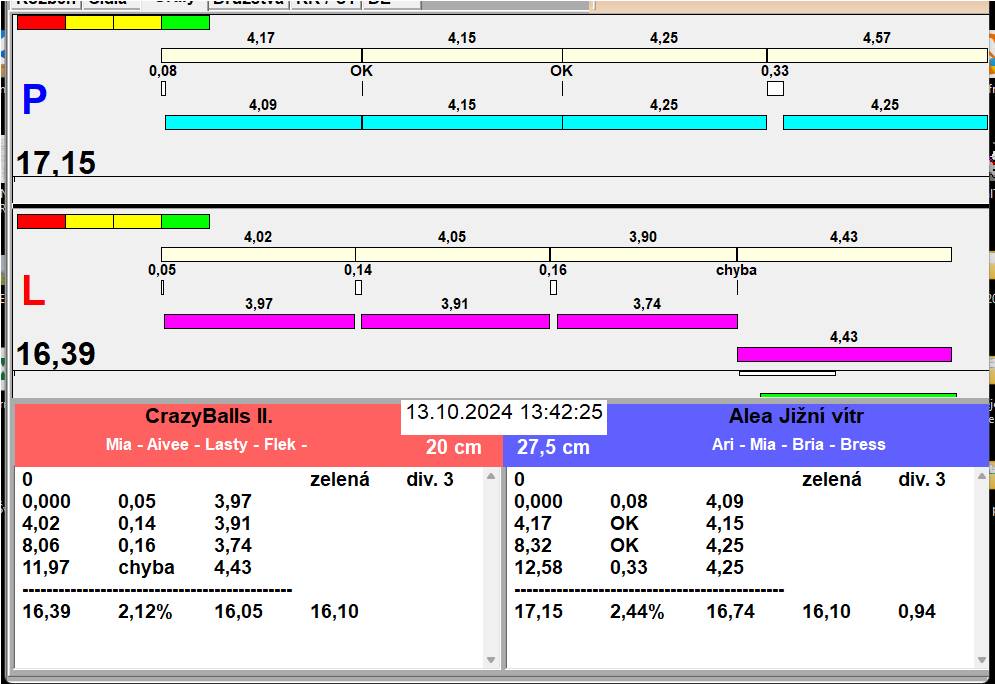The image size is (995, 684).
Task: Click the red start light in lane P
Action: pos(41,22)
